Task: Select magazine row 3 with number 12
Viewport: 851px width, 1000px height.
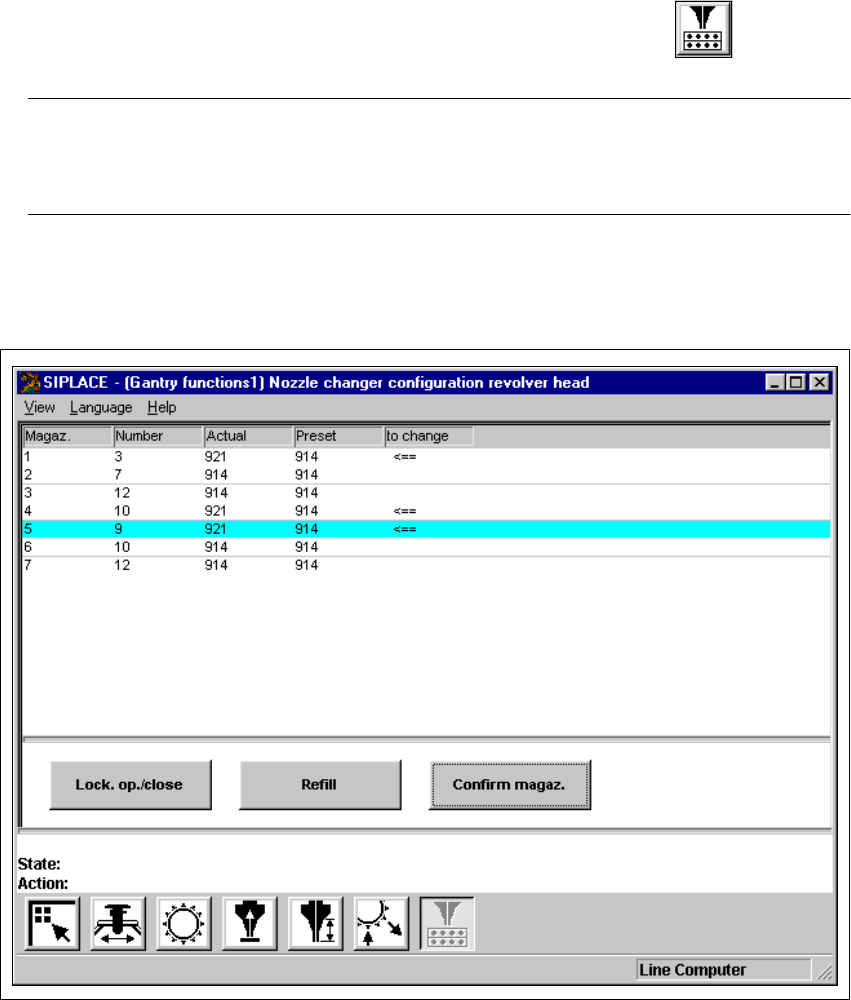Action: [x=426, y=493]
